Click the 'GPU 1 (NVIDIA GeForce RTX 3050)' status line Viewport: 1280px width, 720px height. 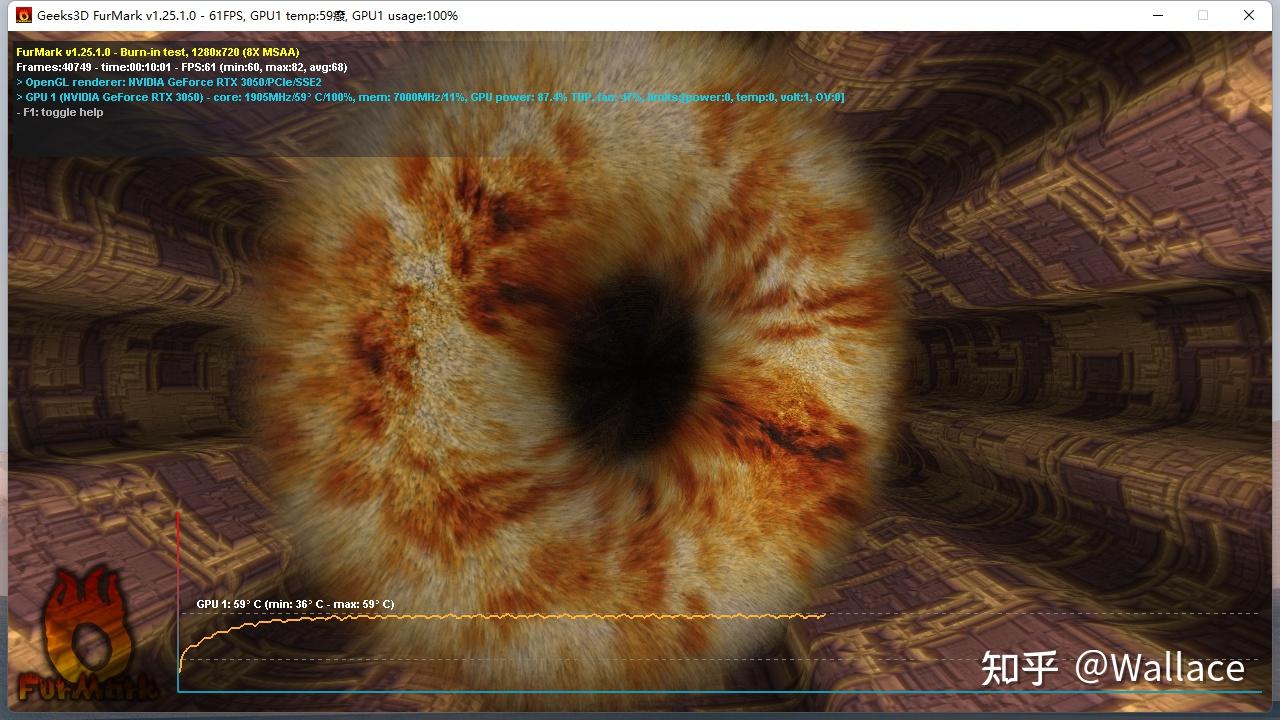(x=431, y=97)
